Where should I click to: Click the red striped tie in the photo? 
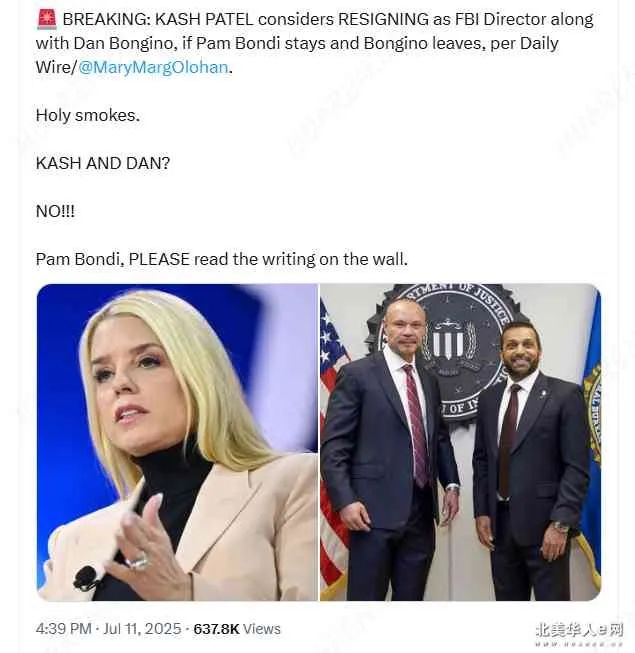[416, 426]
